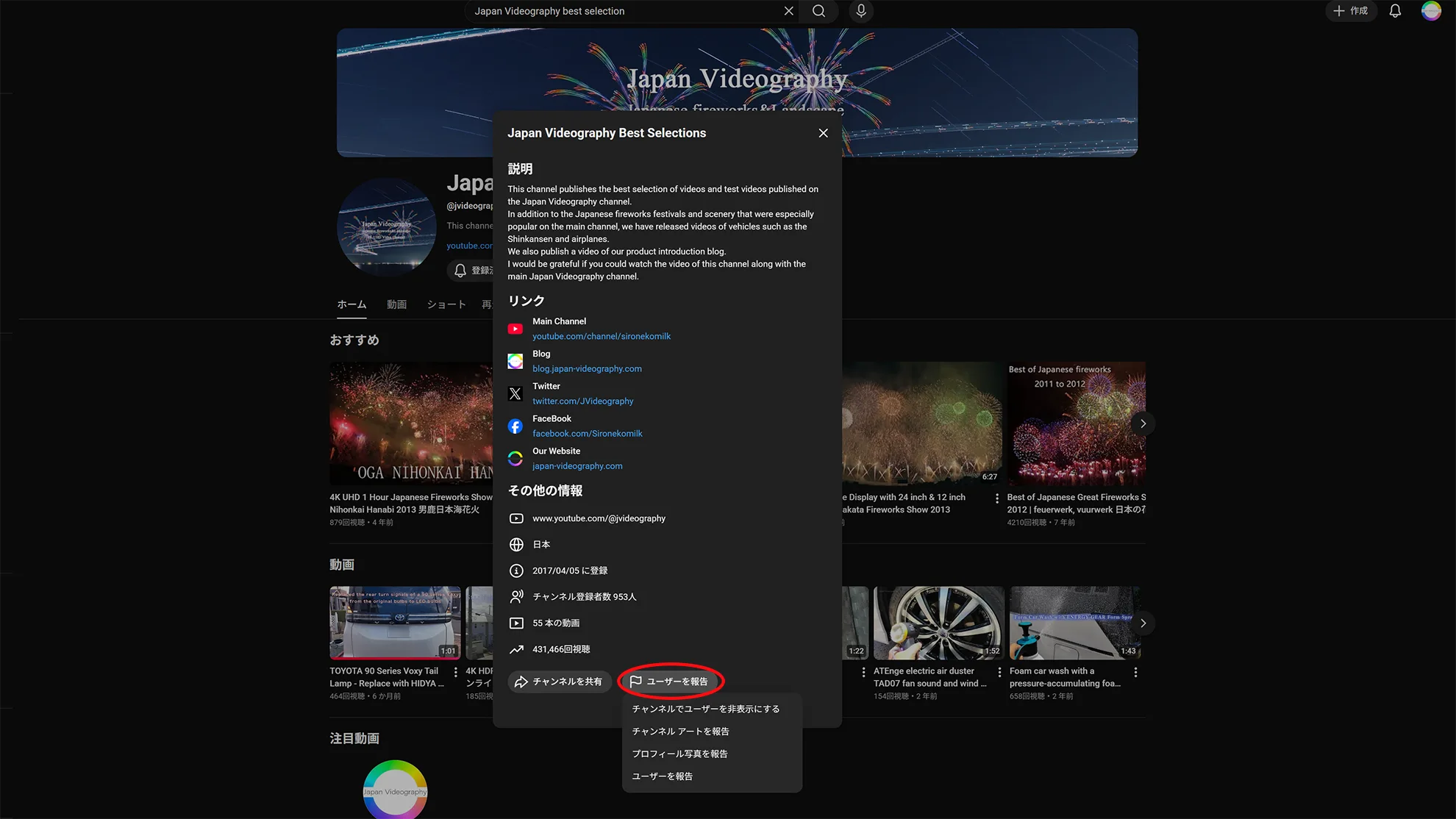Click the globe icon next to 日本
1456x819 pixels.
516,545
